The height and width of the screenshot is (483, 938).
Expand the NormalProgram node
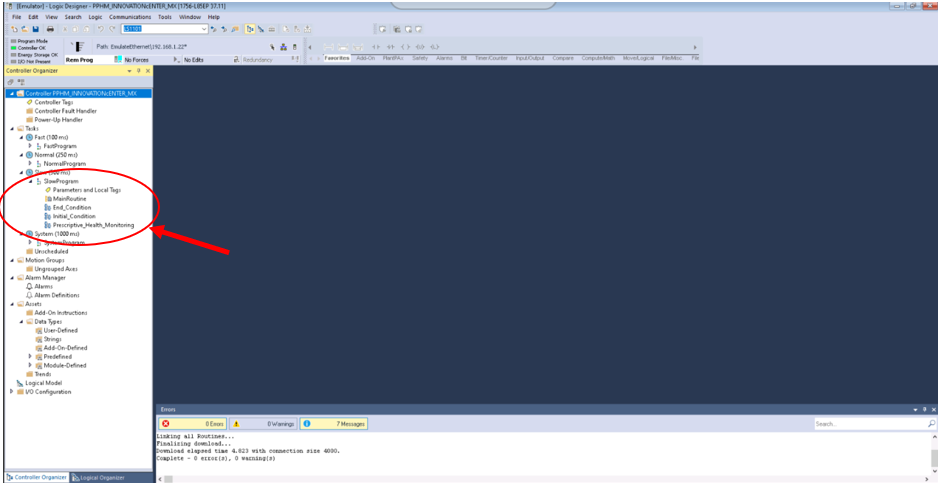point(30,163)
